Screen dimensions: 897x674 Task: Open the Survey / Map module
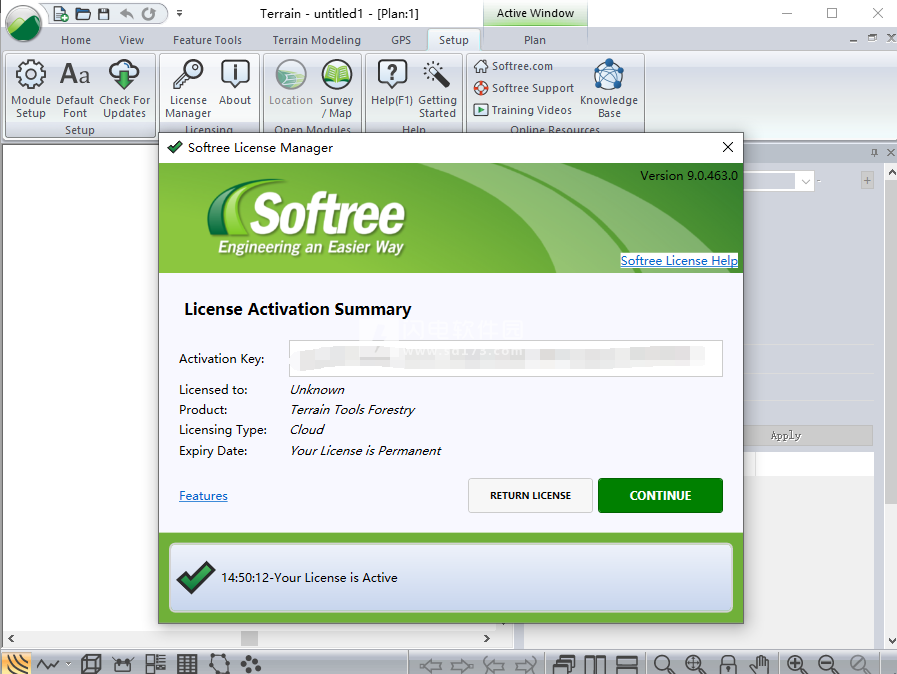coord(337,89)
